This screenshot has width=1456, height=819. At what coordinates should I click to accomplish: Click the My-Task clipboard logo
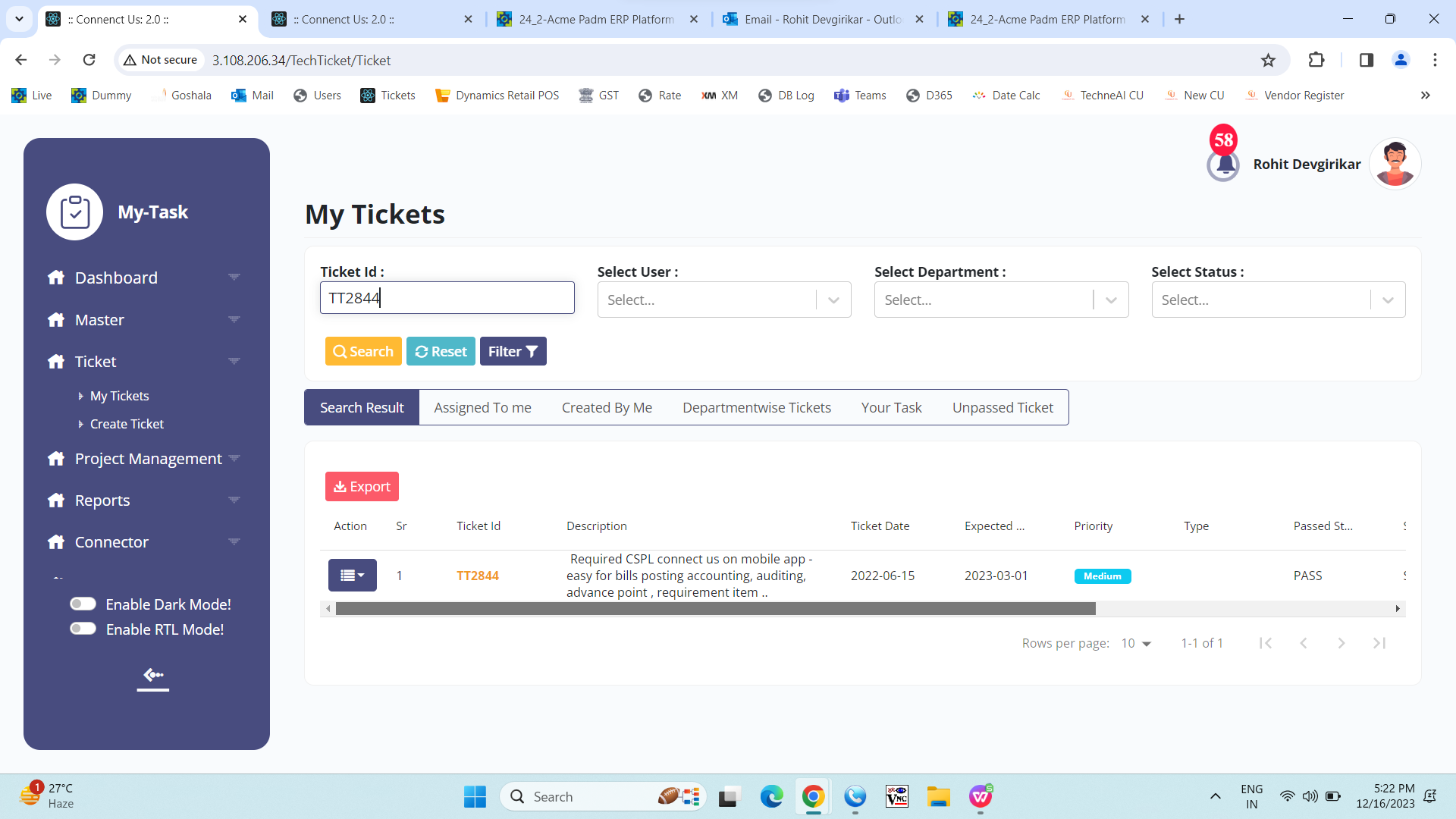click(x=75, y=212)
